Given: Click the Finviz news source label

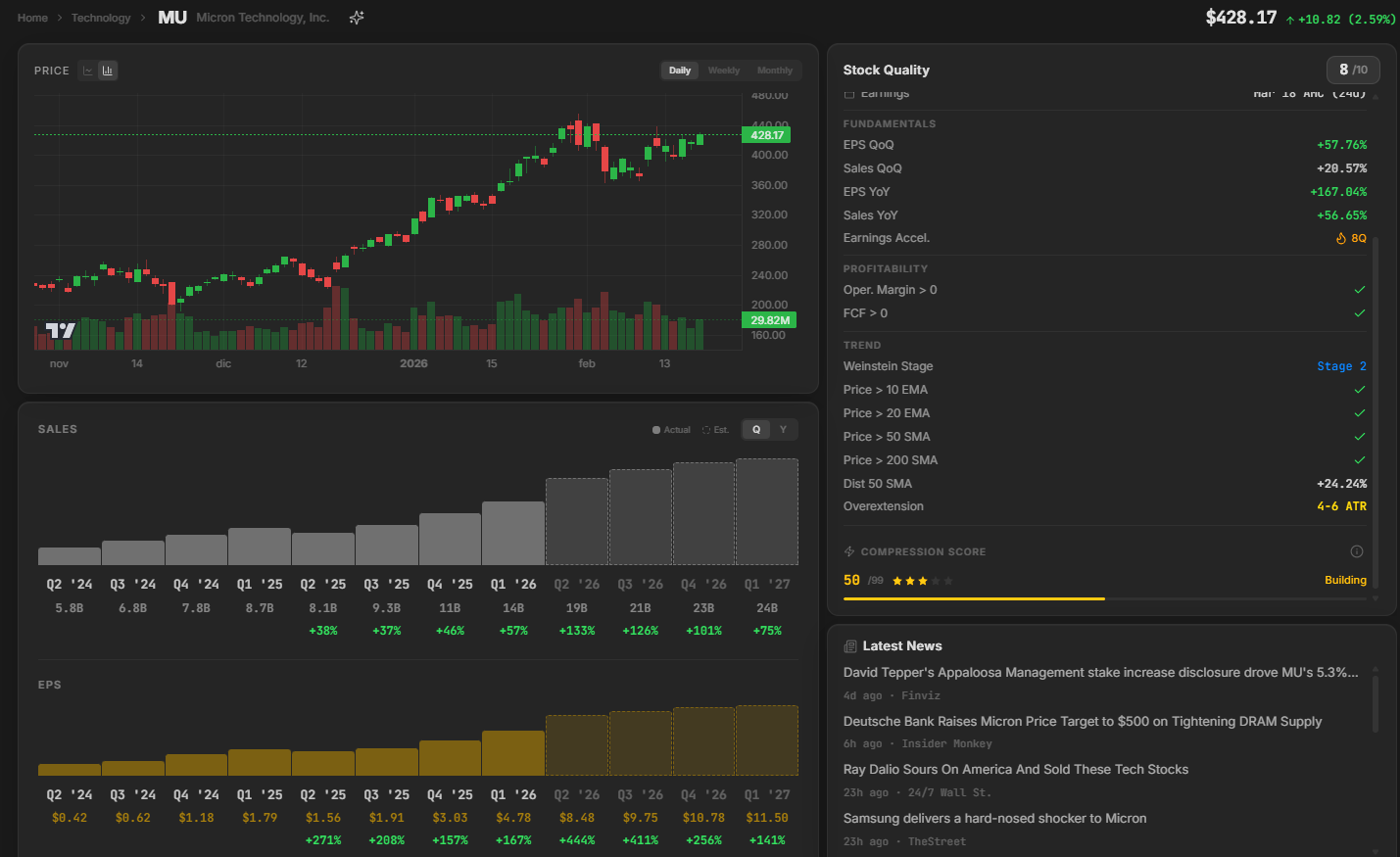Looking at the screenshot, I should coord(920,696).
